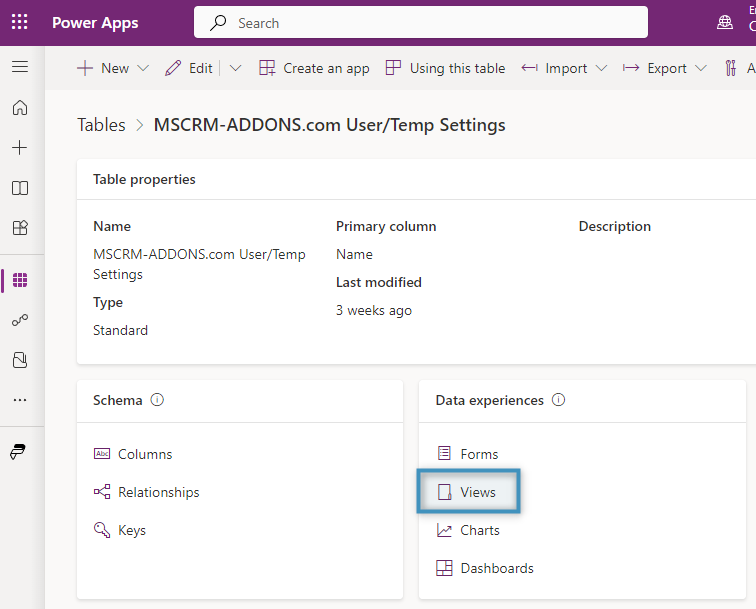The image size is (756, 609).
Task: Open the Learn book icon in sidebar
Action: 20,188
